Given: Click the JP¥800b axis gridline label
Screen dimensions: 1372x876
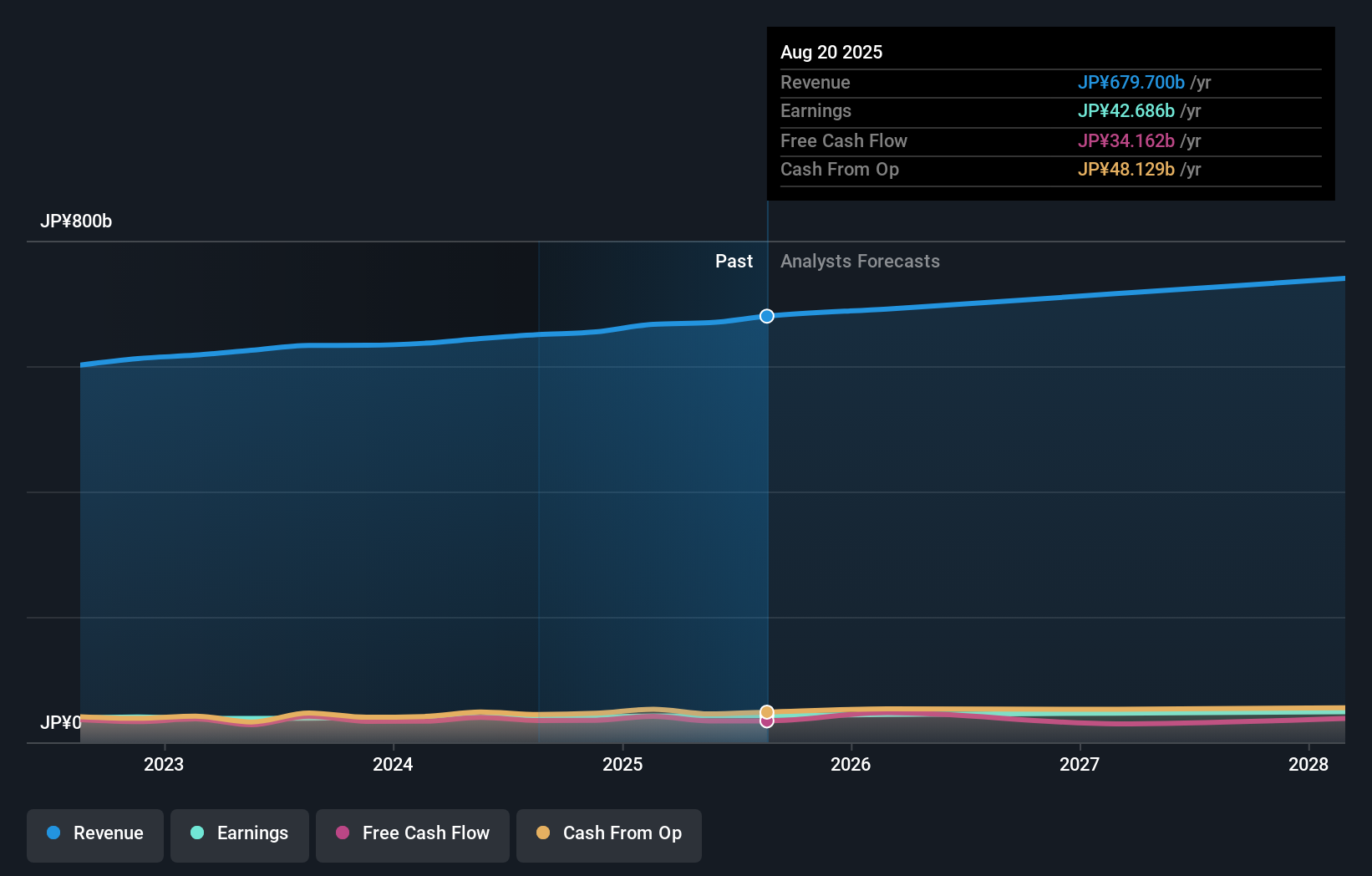Looking at the screenshot, I should pyautogui.click(x=77, y=221).
